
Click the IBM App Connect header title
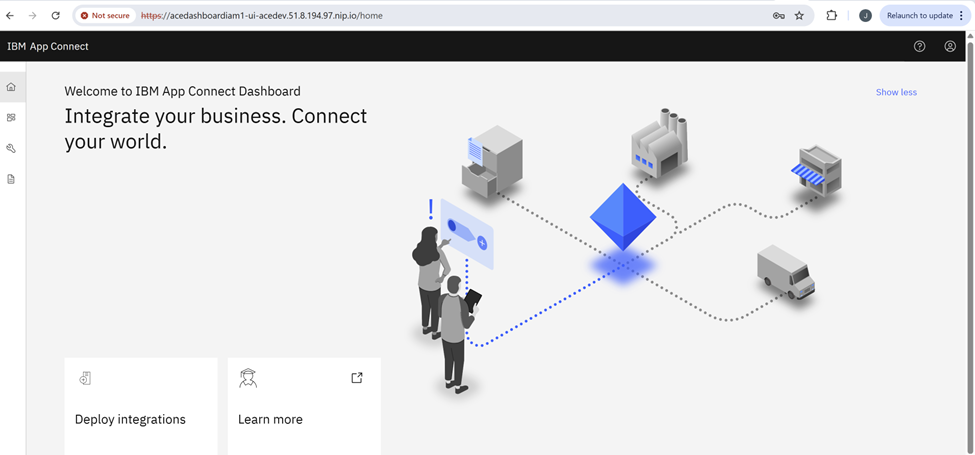tap(48, 46)
